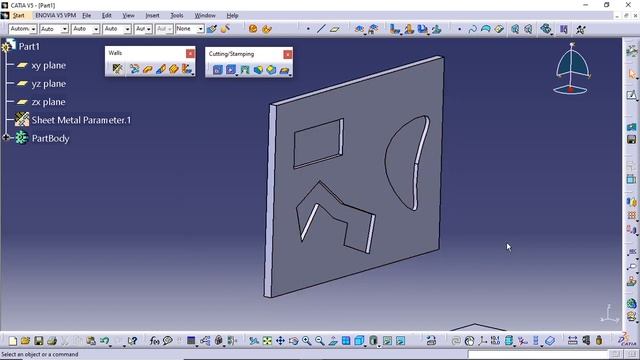Activate Fly Mode icon

253,340
